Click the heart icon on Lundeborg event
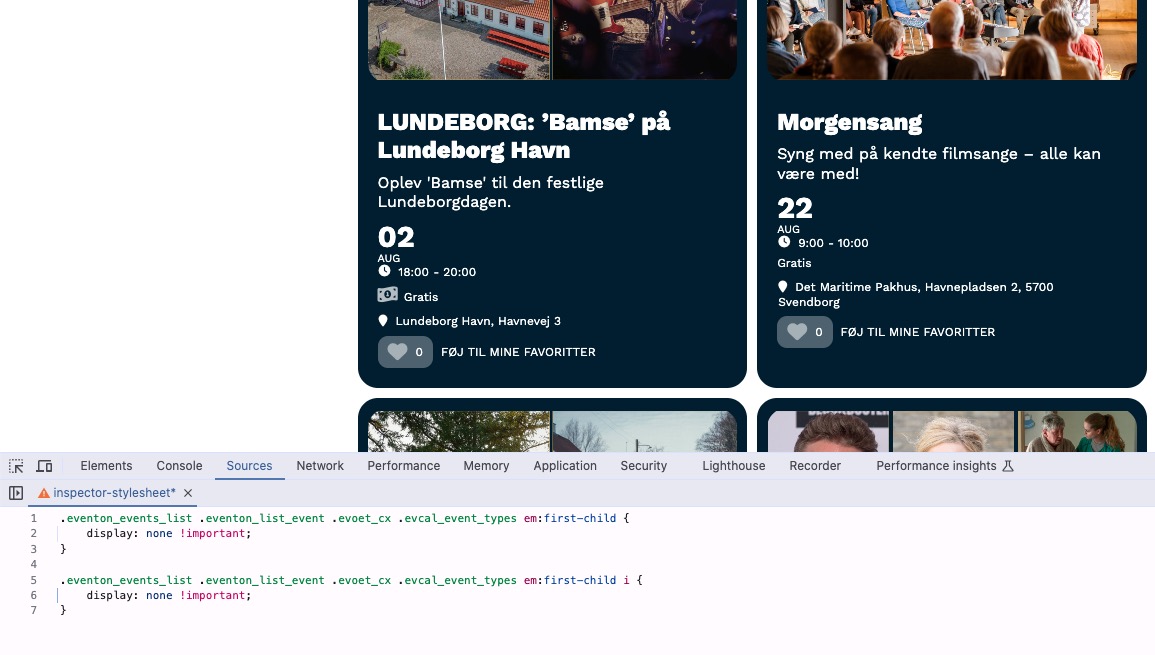This screenshot has width=1155, height=655. point(397,352)
